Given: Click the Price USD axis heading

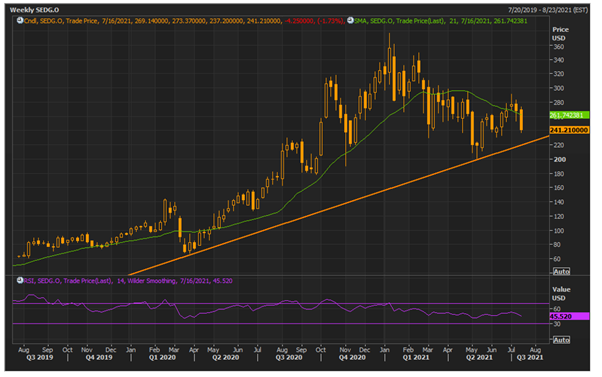Looking at the screenshot, I should pos(560,34).
